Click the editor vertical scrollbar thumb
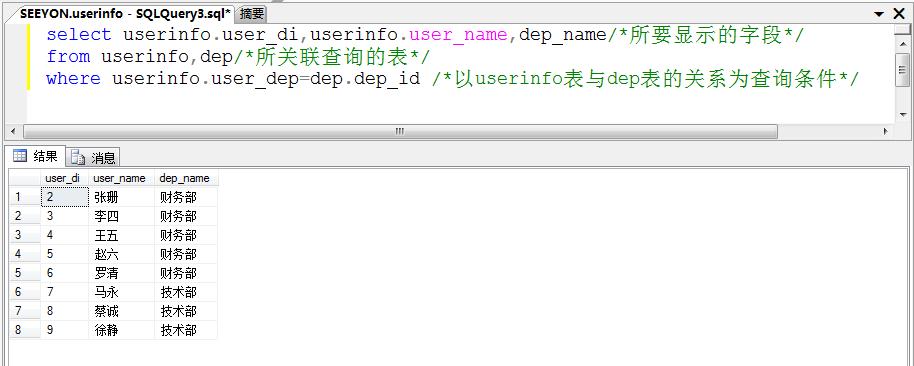 [902, 69]
